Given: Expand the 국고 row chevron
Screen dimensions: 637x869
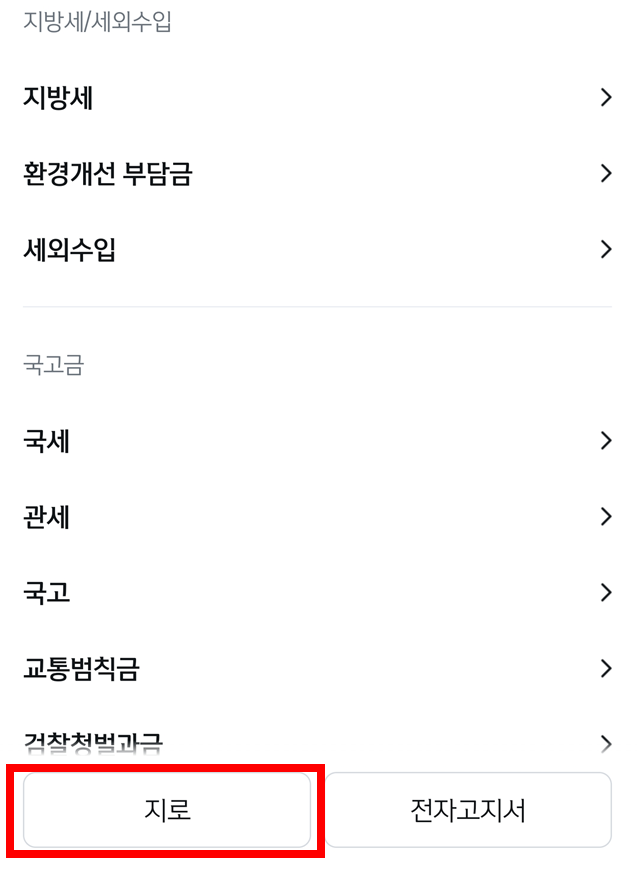Looking at the screenshot, I should tap(606, 593).
